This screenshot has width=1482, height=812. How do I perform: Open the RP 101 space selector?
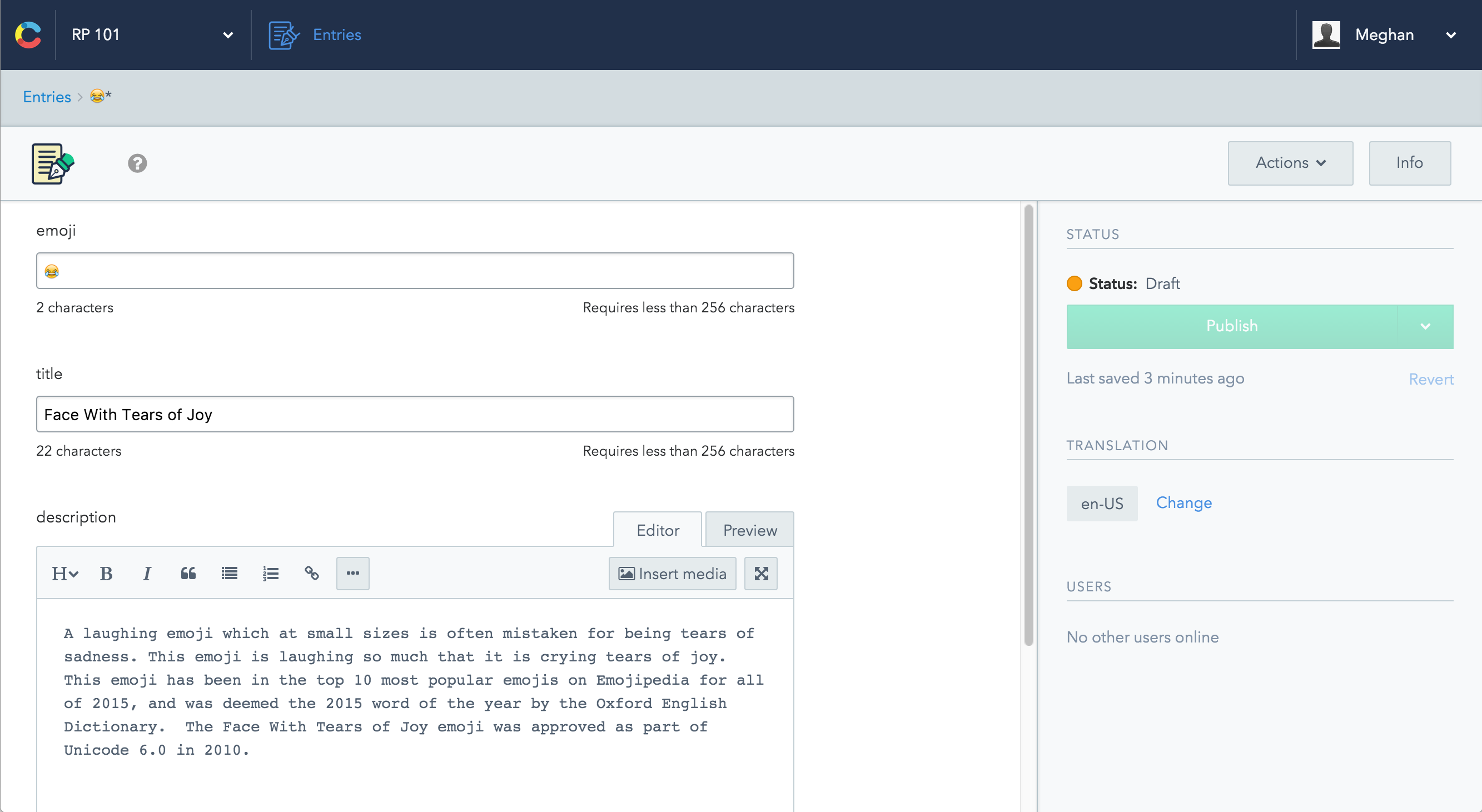tap(152, 34)
